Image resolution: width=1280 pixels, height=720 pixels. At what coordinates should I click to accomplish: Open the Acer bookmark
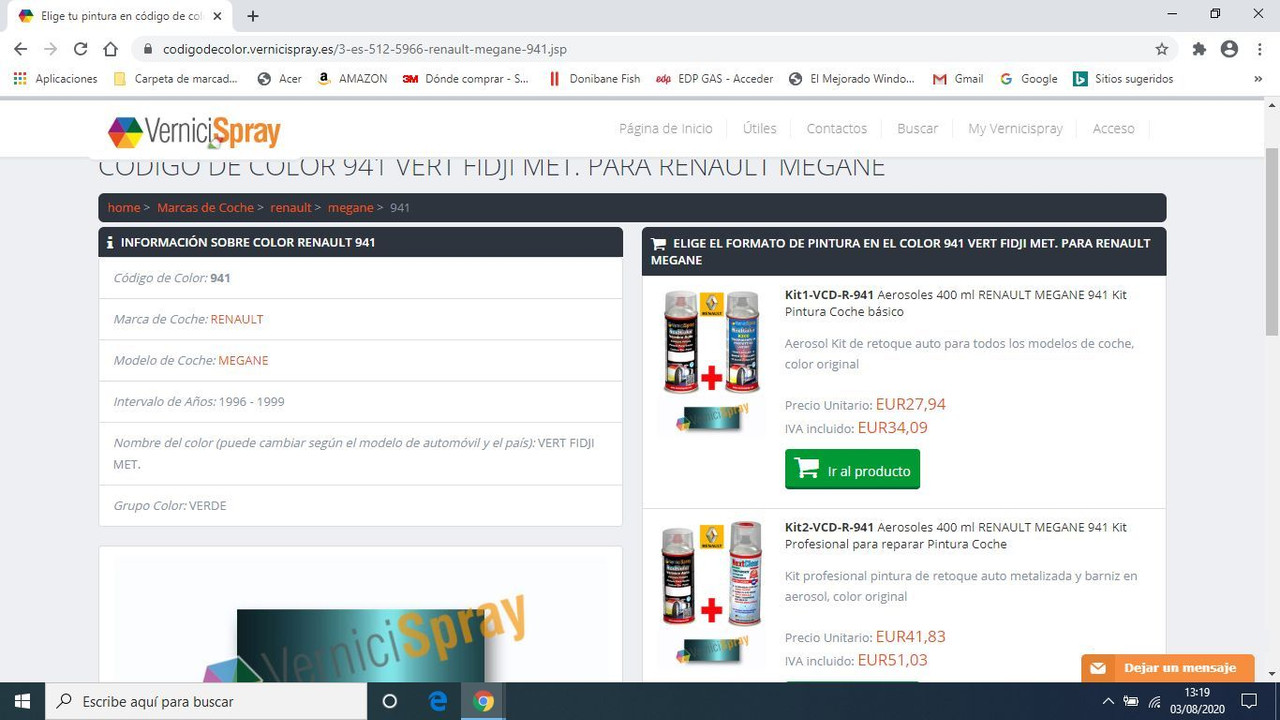280,79
